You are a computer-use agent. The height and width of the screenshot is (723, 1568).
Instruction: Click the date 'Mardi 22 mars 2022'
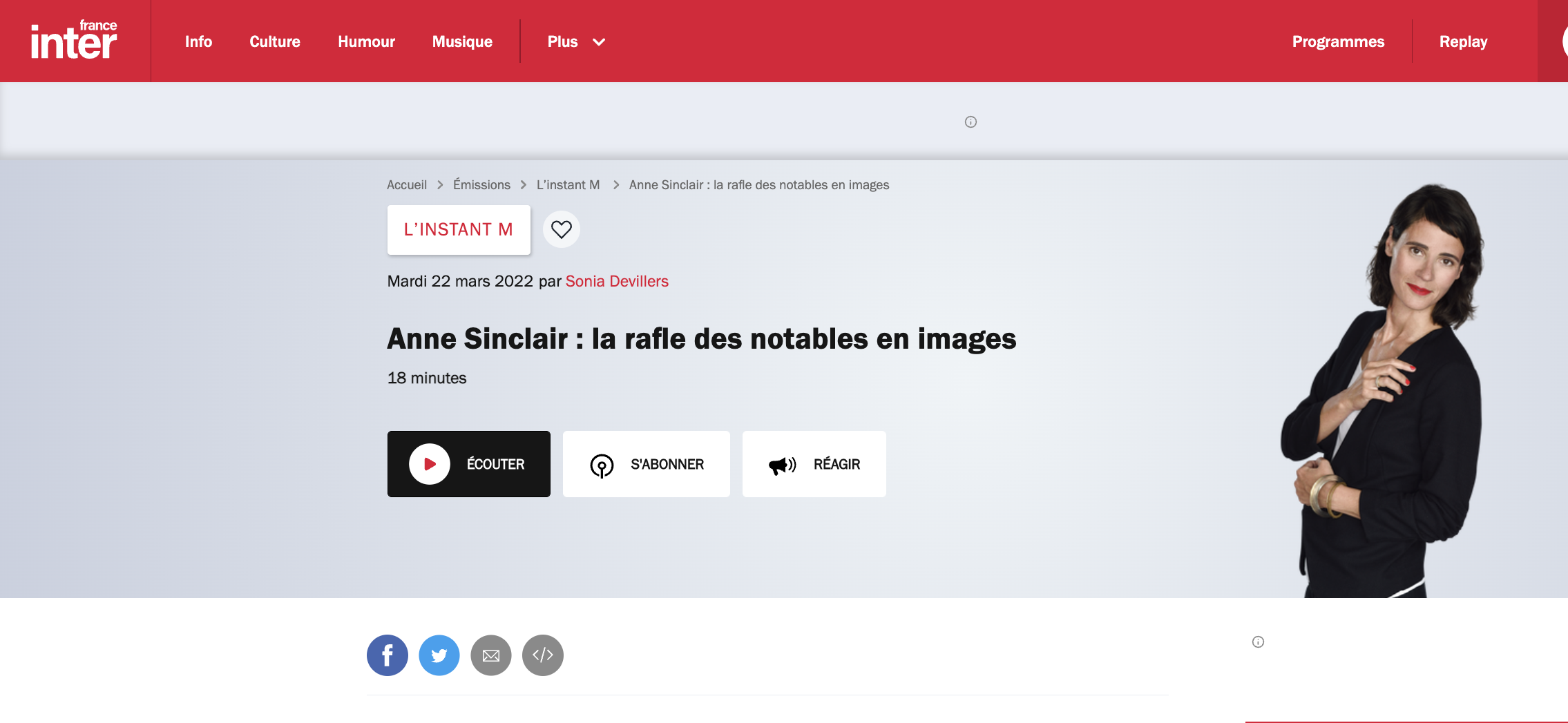460,281
